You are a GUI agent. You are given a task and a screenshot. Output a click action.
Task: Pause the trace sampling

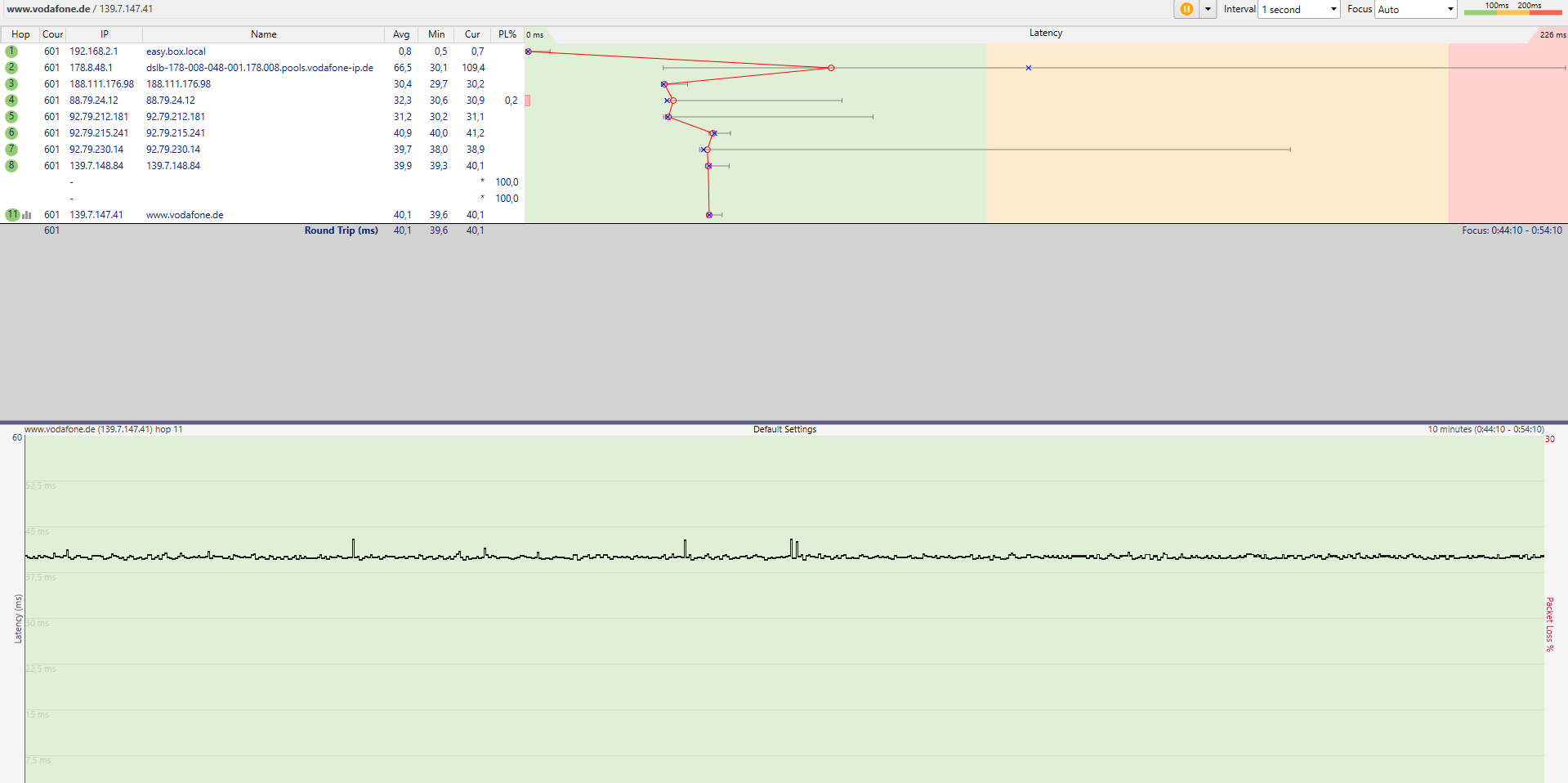pyautogui.click(x=1185, y=9)
